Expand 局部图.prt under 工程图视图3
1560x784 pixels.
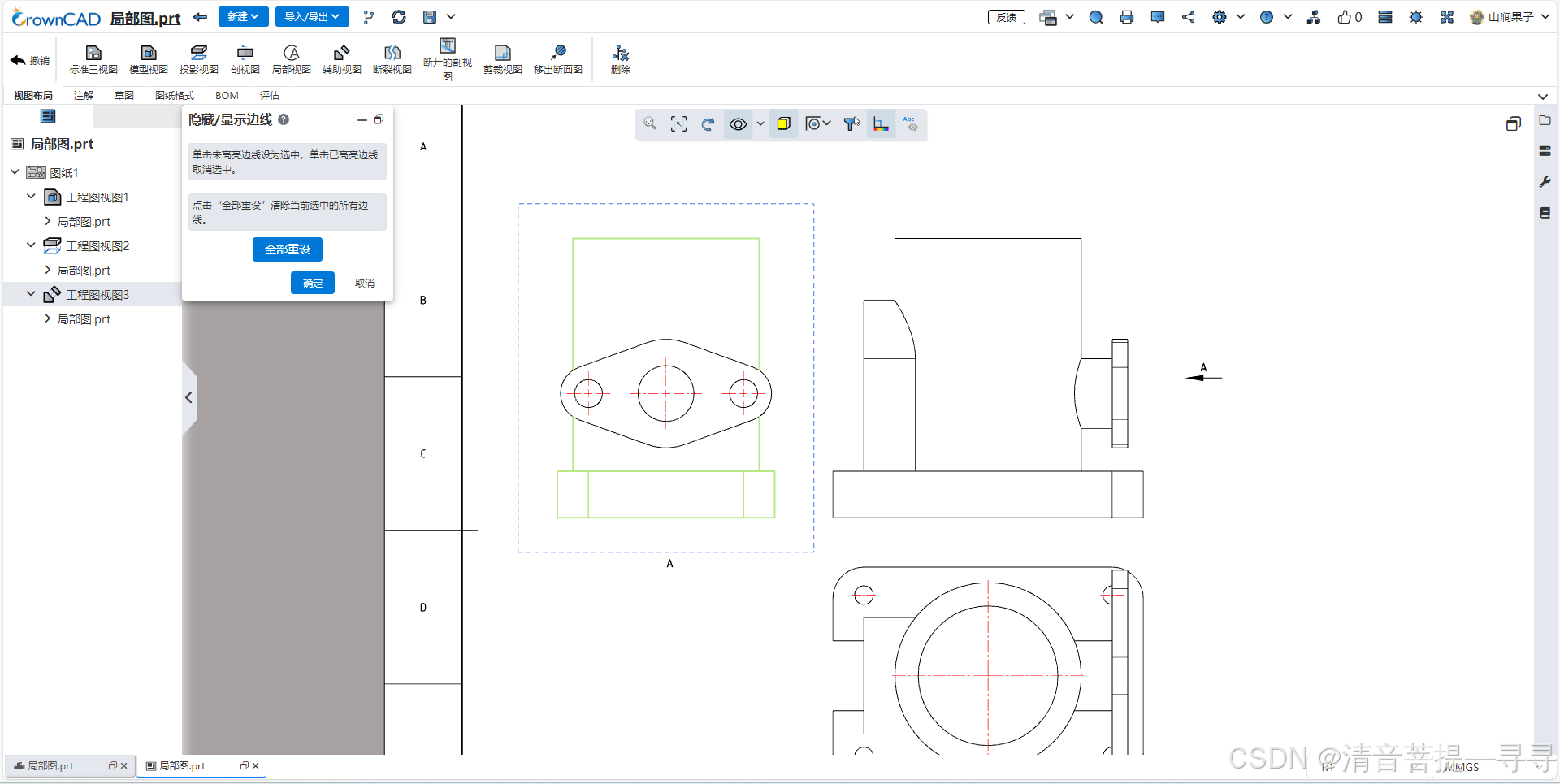[x=47, y=318]
